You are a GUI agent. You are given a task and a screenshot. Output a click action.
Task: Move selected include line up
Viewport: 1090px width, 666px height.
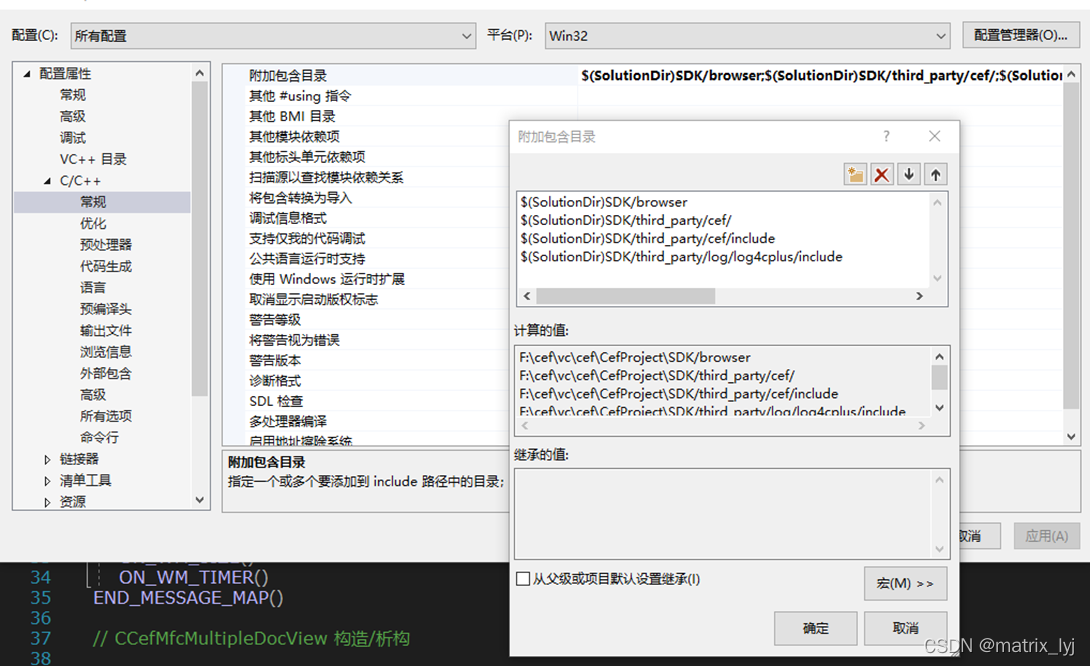[x=936, y=174]
